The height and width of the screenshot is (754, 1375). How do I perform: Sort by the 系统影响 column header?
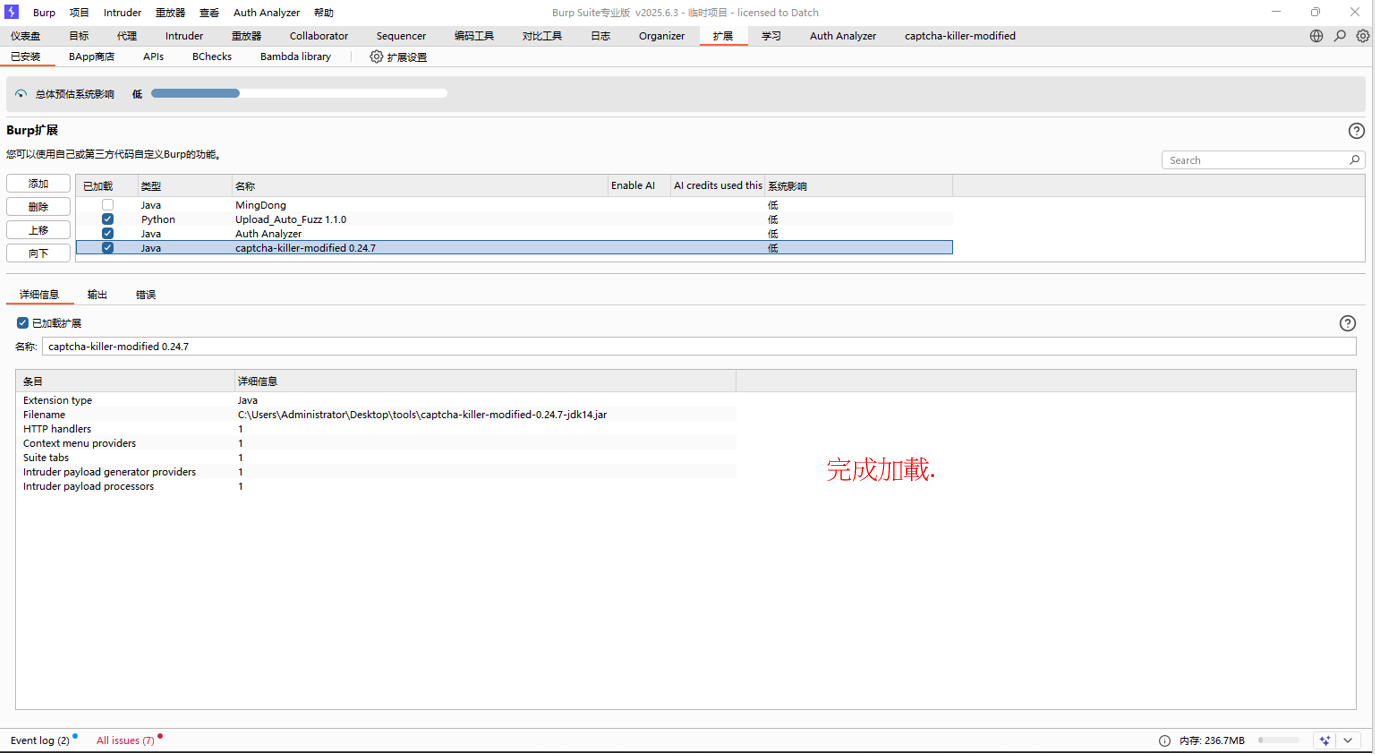point(858,186)
